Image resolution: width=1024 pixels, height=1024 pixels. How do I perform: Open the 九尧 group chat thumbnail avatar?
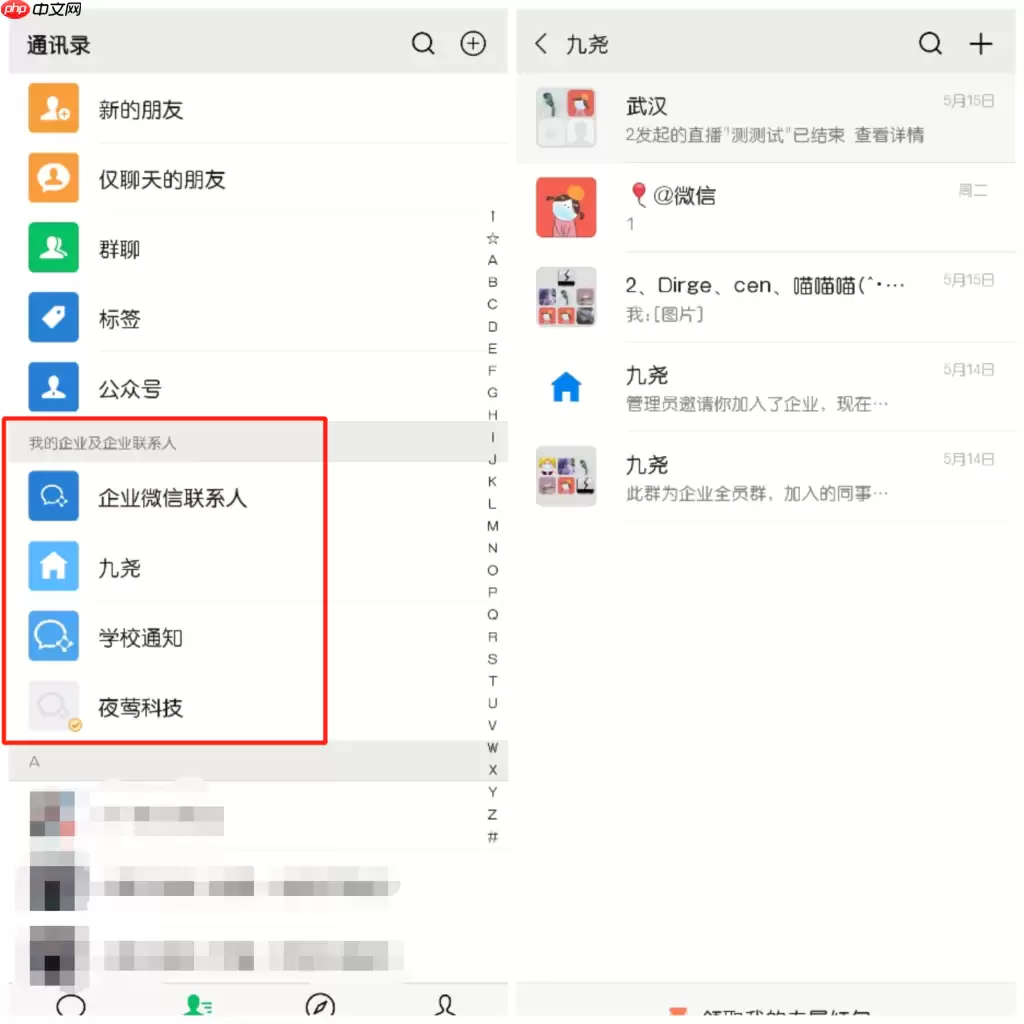click(x=566, y=476)
